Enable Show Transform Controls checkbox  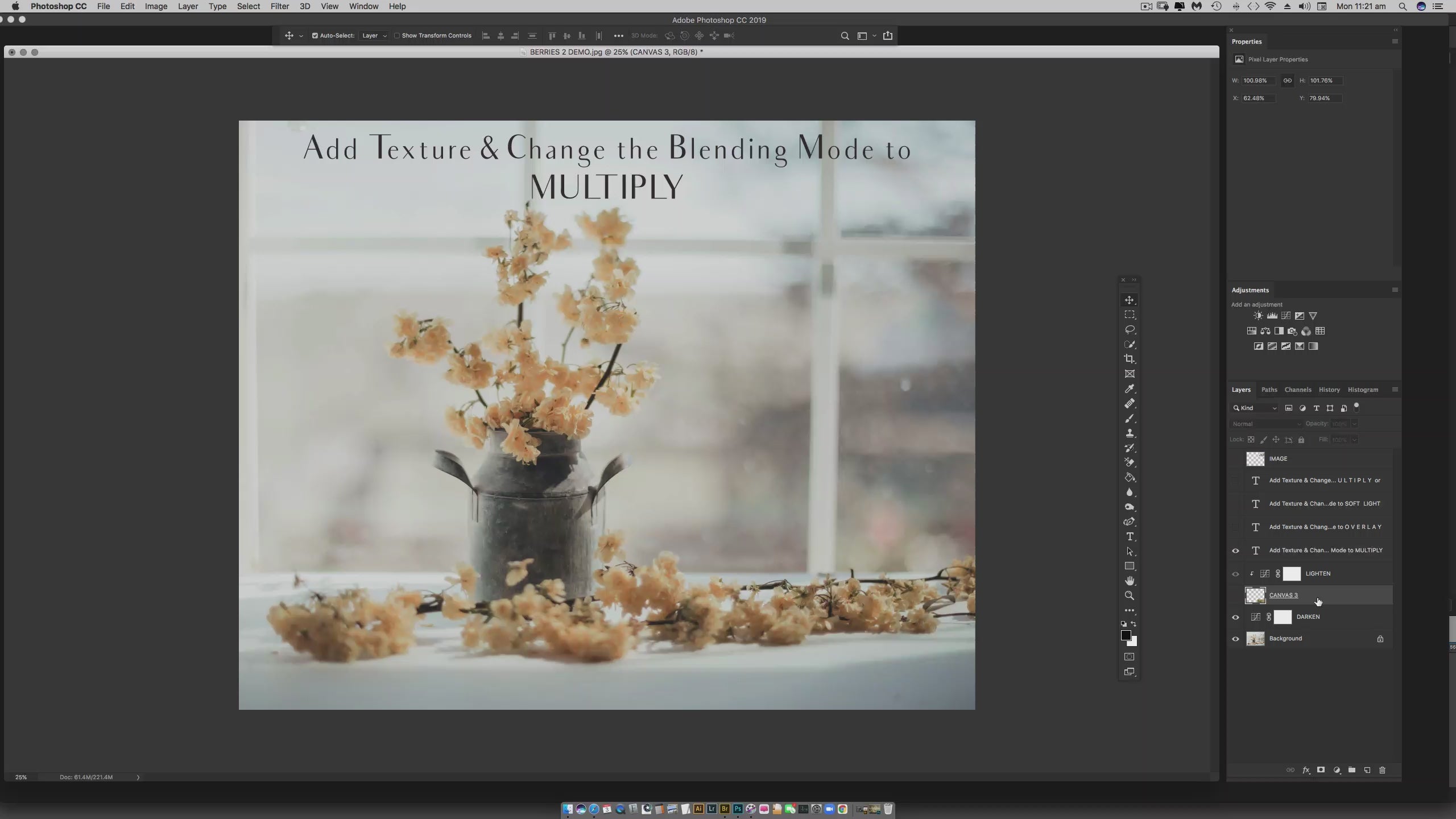(397, 35)
